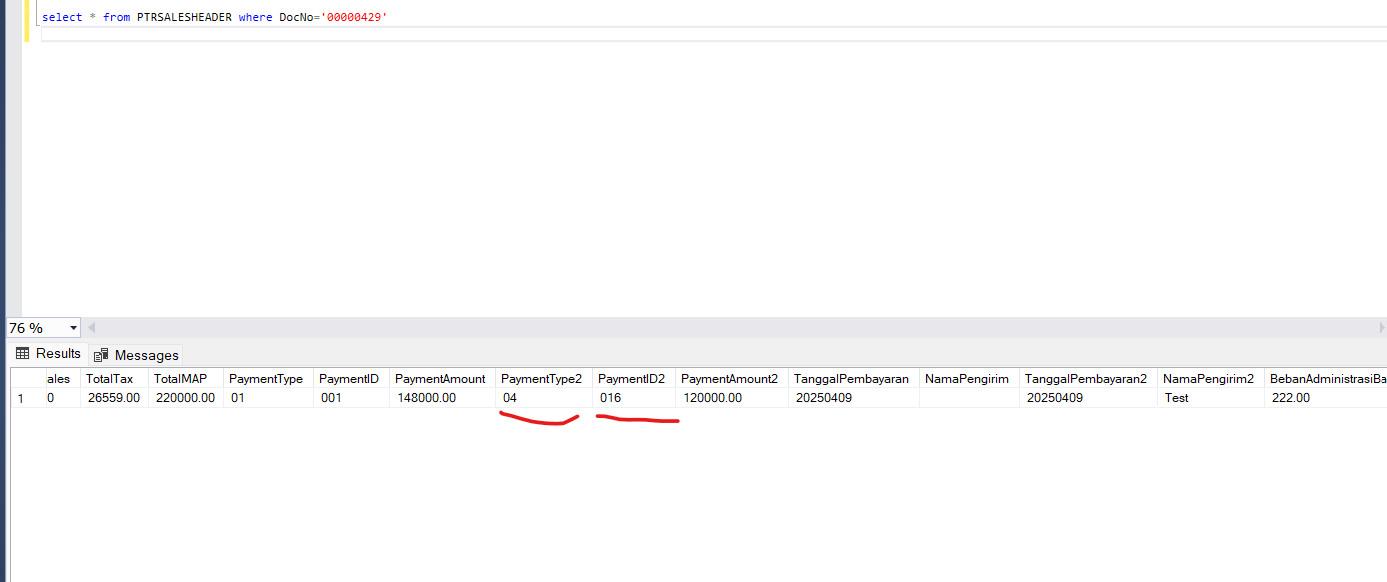Select 20250409 under TanggalPembayaran column

tap(854, 398)
